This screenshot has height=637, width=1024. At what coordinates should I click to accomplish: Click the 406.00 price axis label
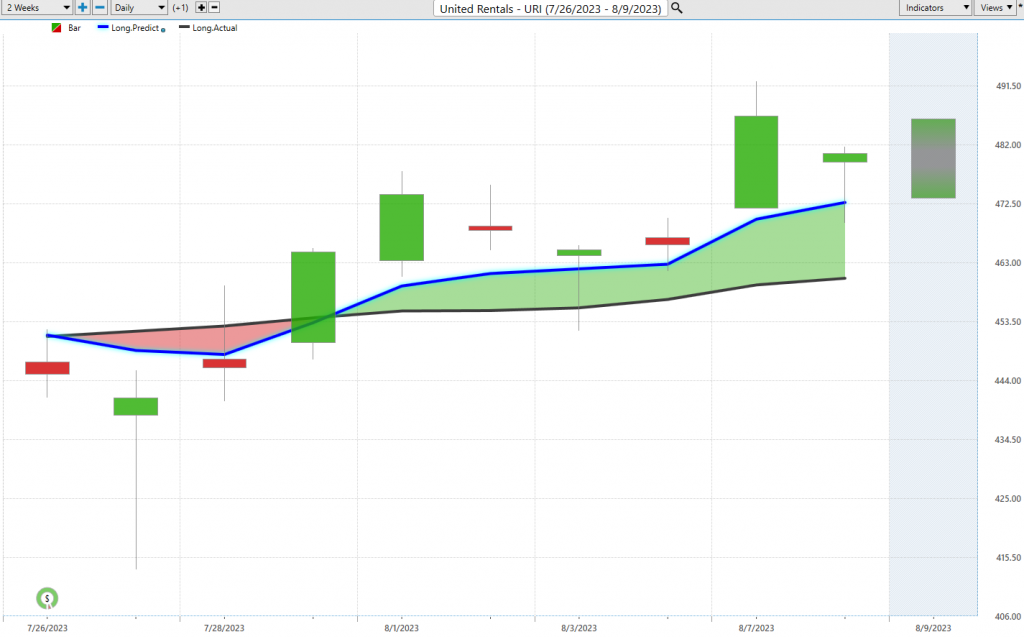(1008, 617)
